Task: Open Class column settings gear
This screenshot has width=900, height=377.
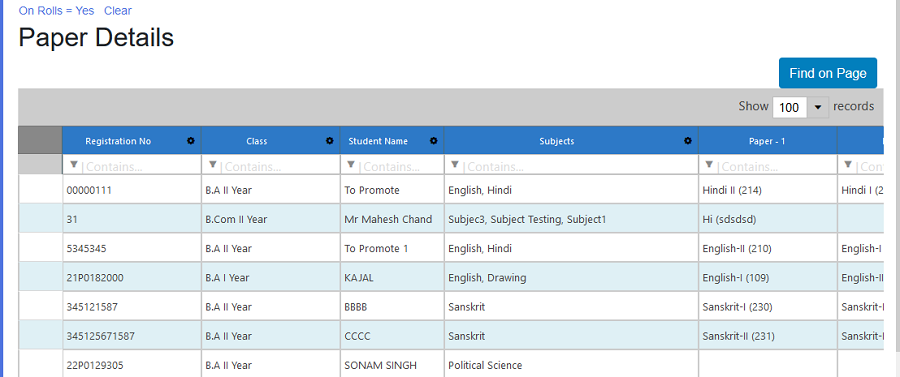Action: coord(329,141)
